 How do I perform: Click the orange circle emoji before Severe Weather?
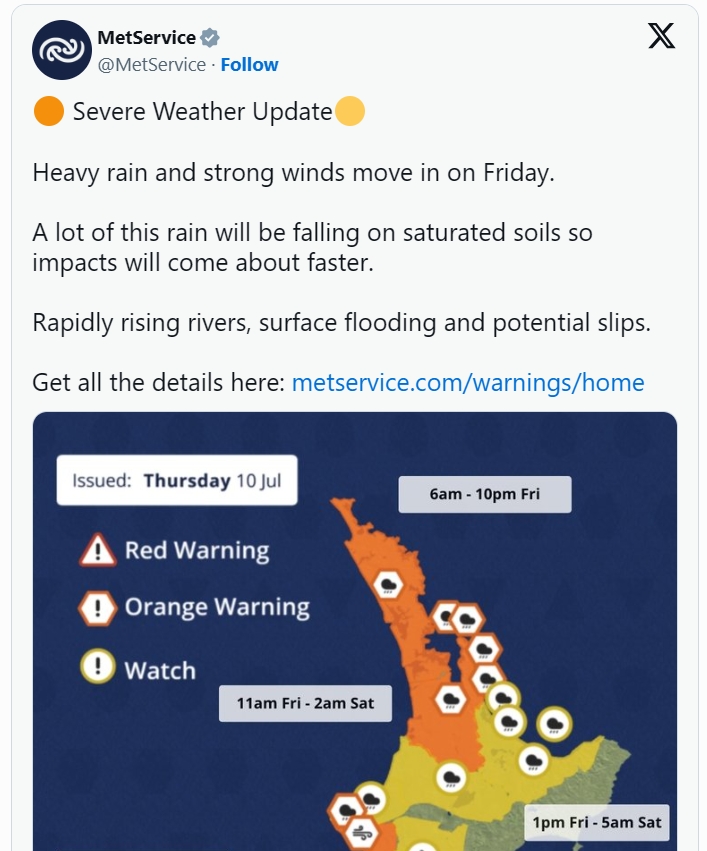[49, 111]
